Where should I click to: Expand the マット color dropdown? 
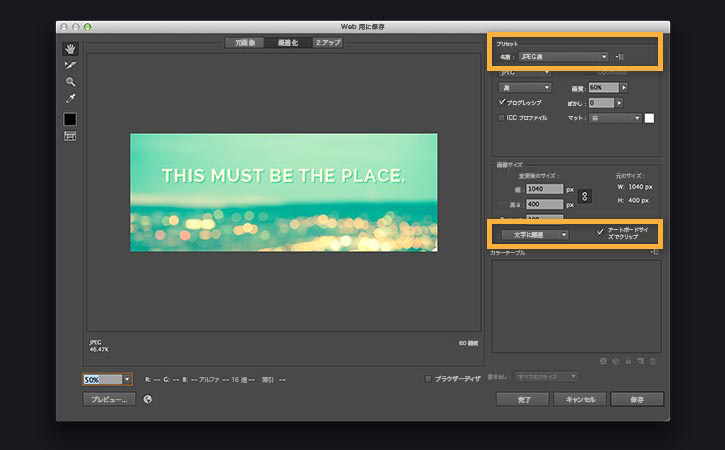615,118
